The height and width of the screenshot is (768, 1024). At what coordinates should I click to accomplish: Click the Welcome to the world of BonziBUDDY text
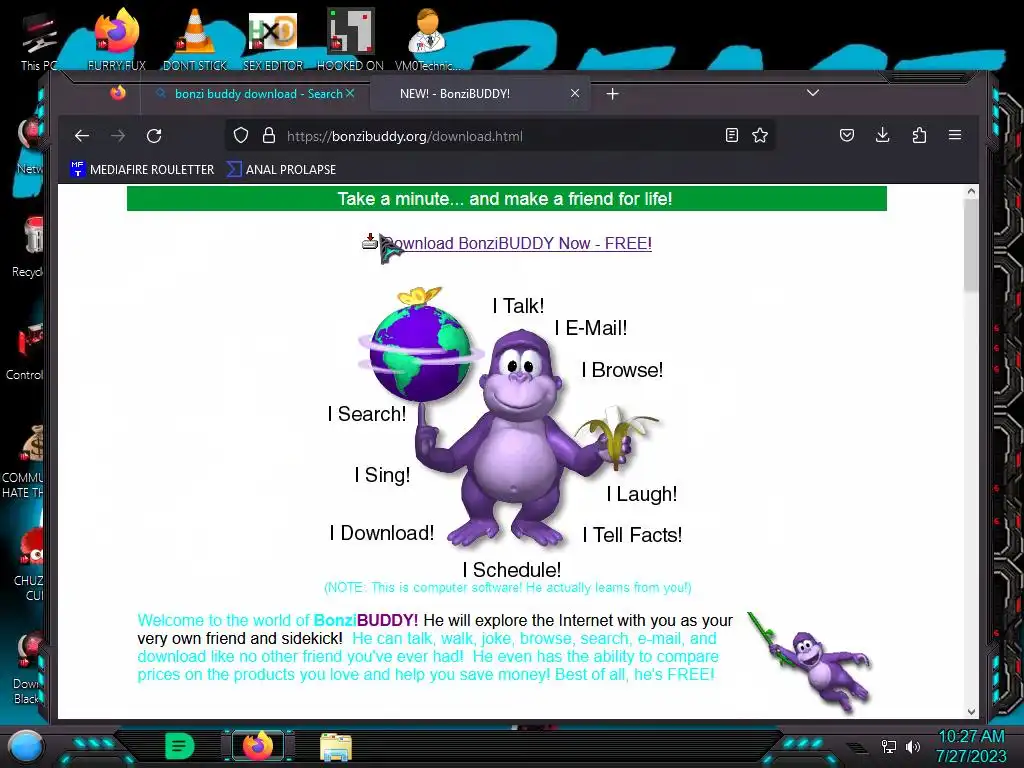tap(278, 620)
